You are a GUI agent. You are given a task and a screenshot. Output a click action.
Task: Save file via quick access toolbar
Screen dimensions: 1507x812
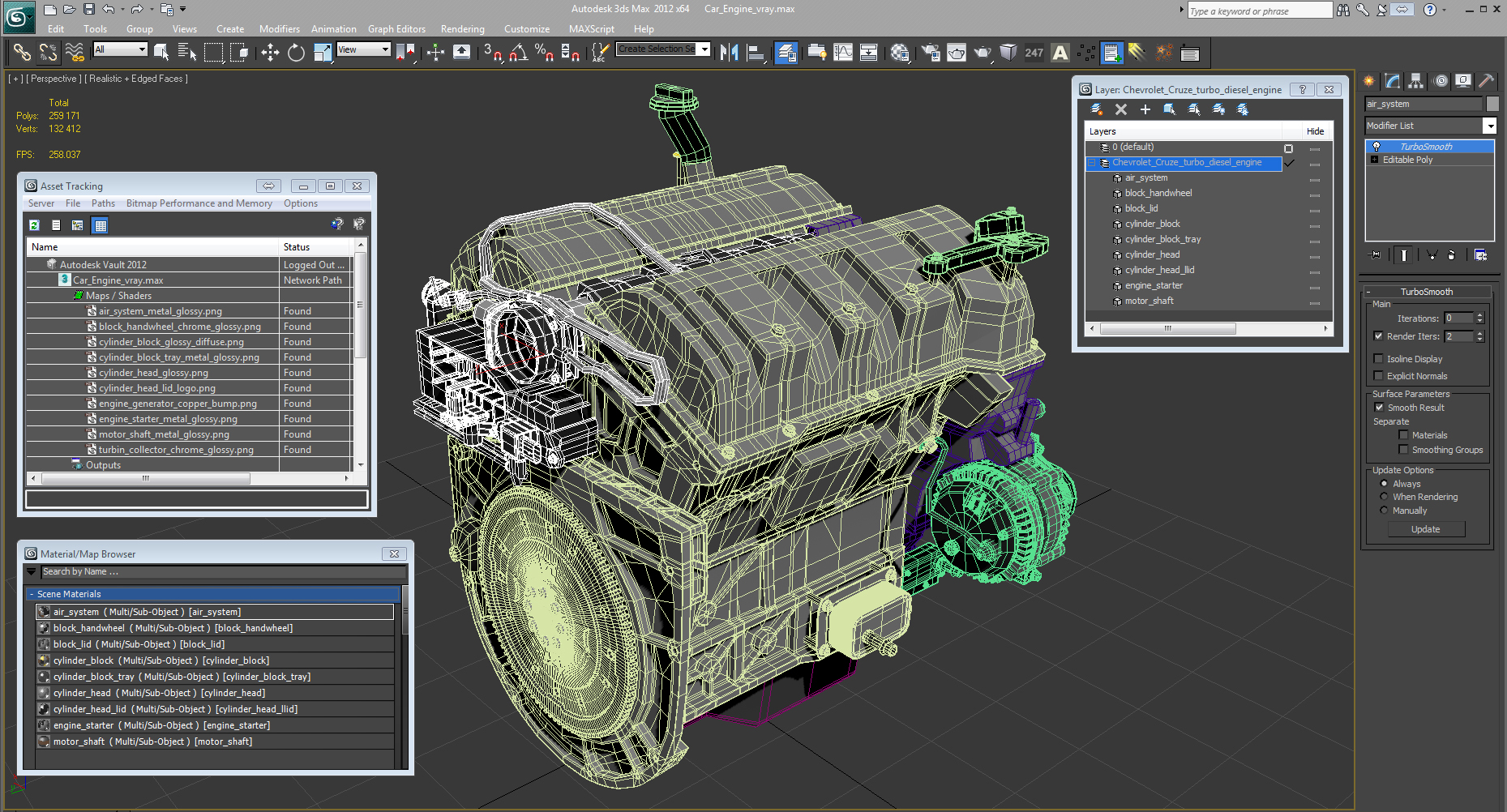(89, 9)
